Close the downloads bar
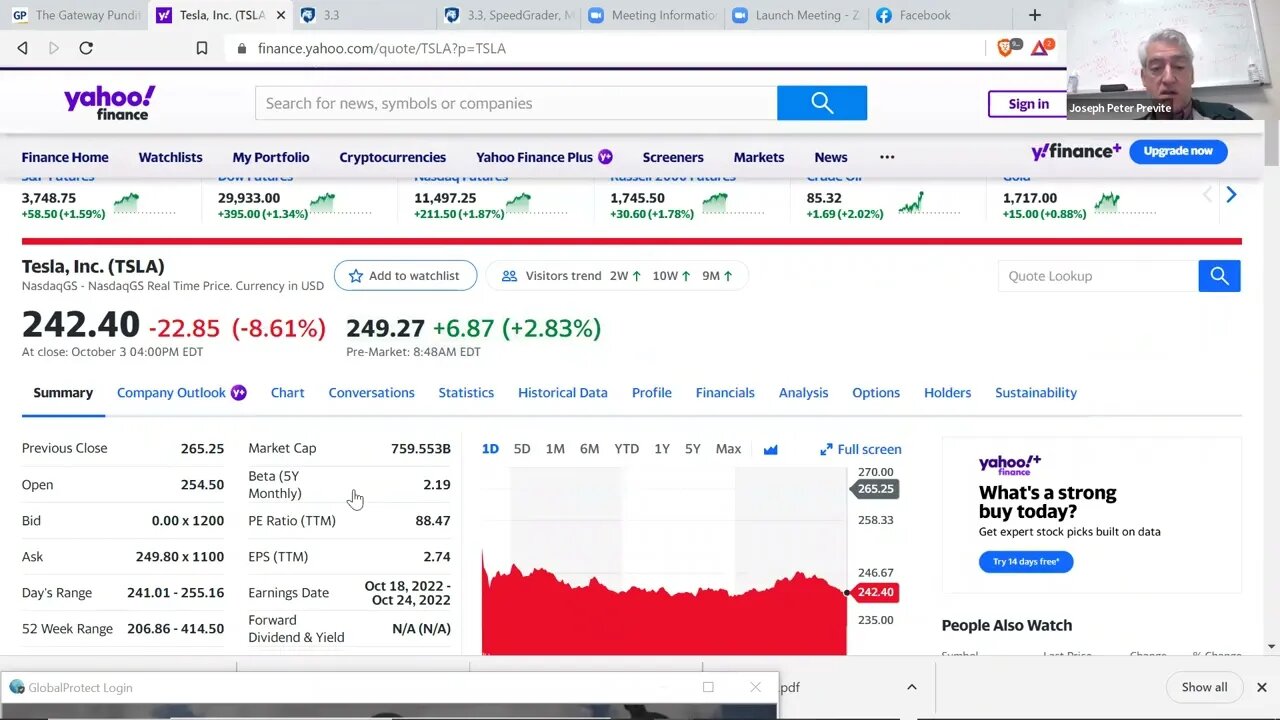1280x720 pixels. pyautogui.click(x=1262, y=687)
